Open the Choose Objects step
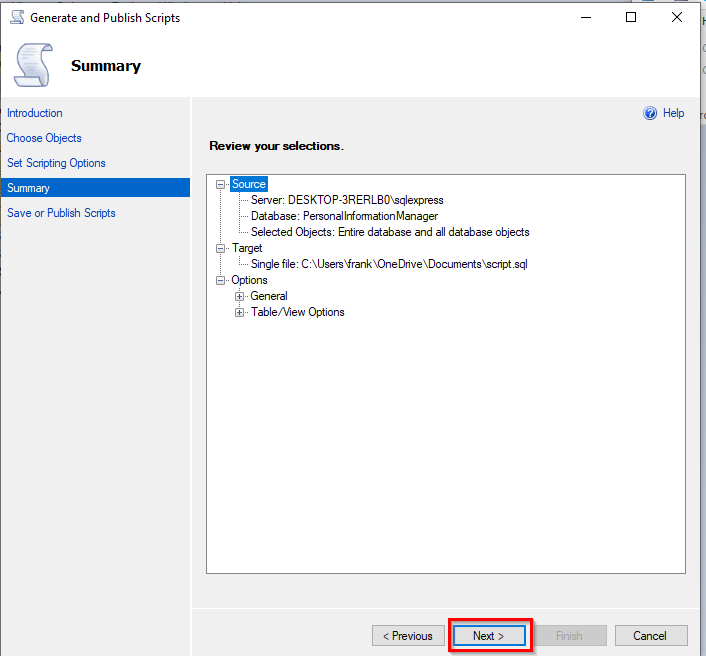This screenshot has width=706, height=656. click(x=44, y=138)
